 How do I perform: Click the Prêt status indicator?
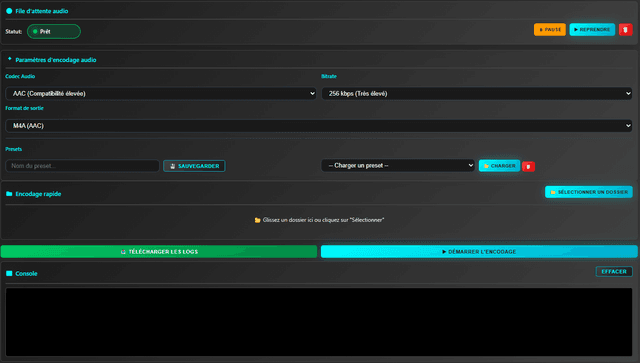click(53, 31)
